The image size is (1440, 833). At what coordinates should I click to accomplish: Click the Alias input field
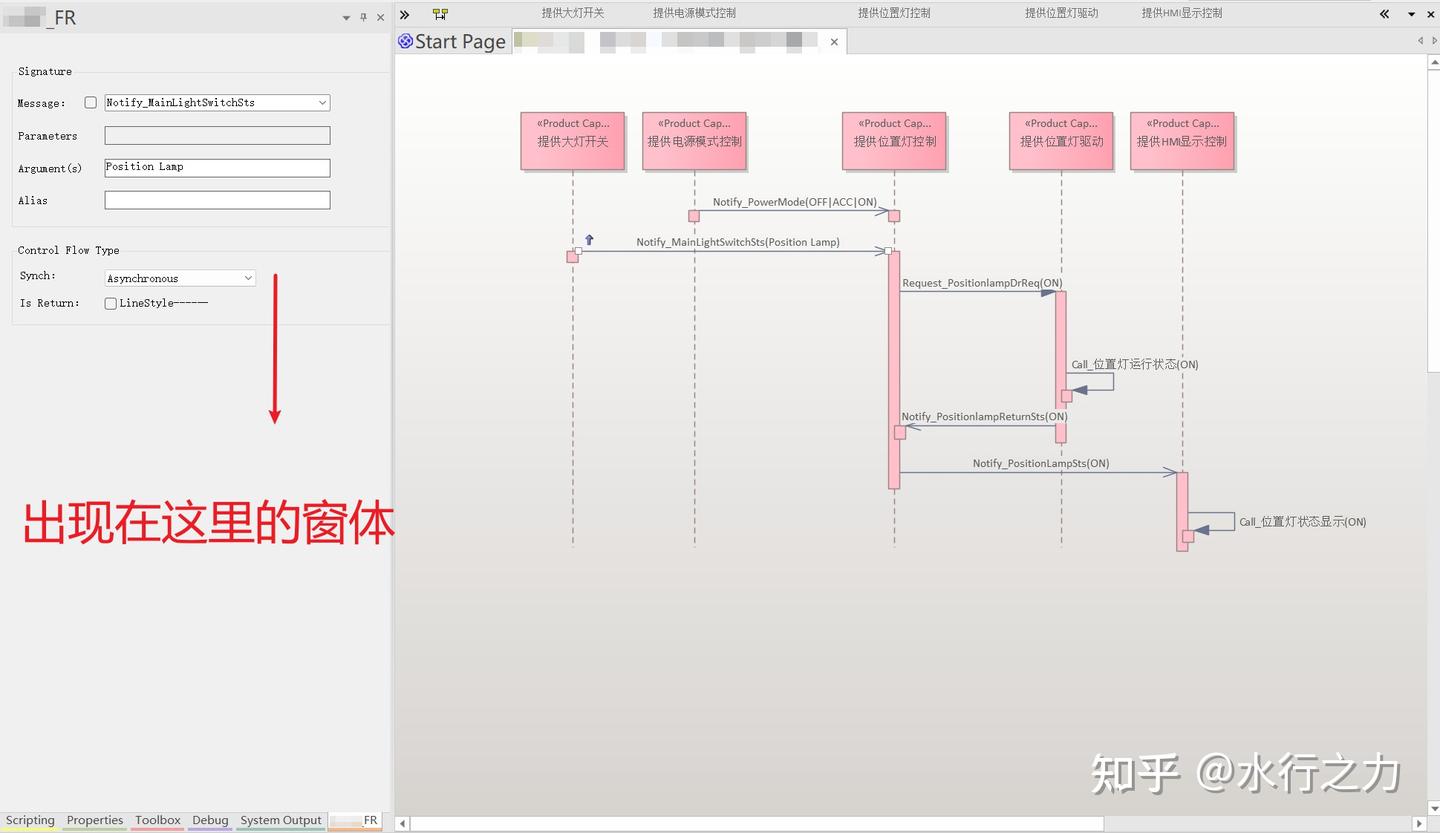point(216,199)
